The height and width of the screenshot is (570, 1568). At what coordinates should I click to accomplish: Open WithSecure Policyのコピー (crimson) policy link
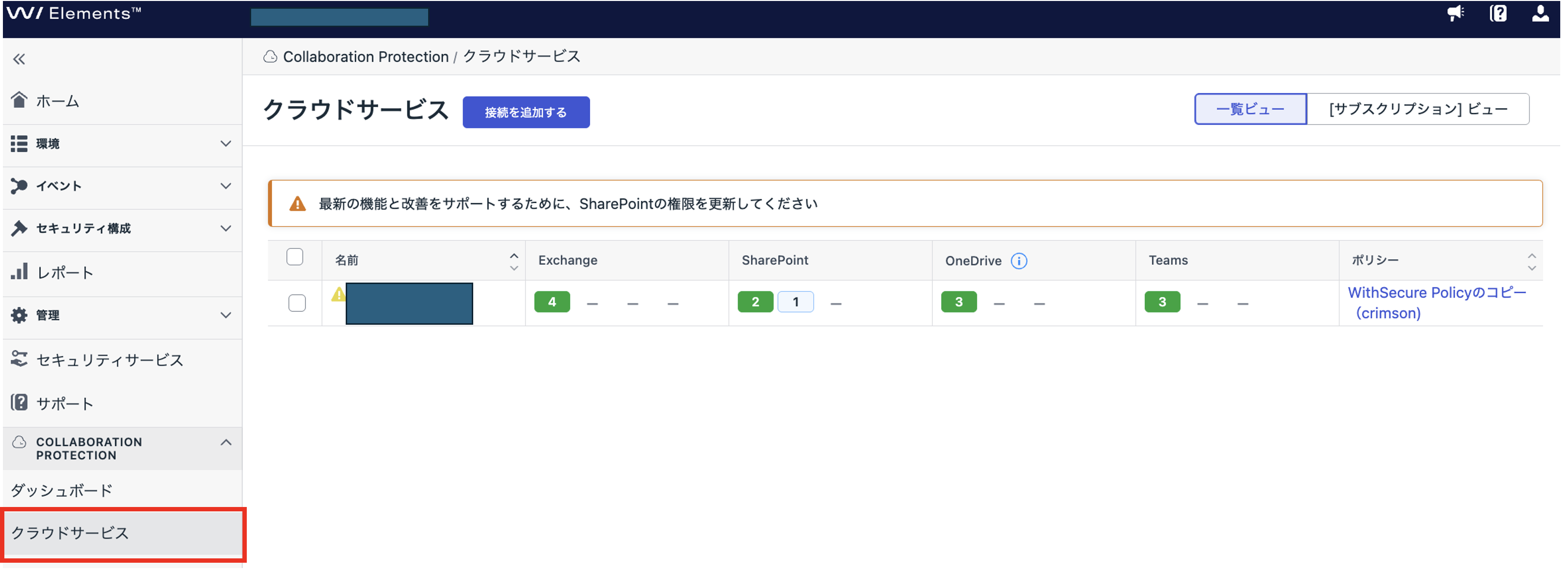[1437, 302]
